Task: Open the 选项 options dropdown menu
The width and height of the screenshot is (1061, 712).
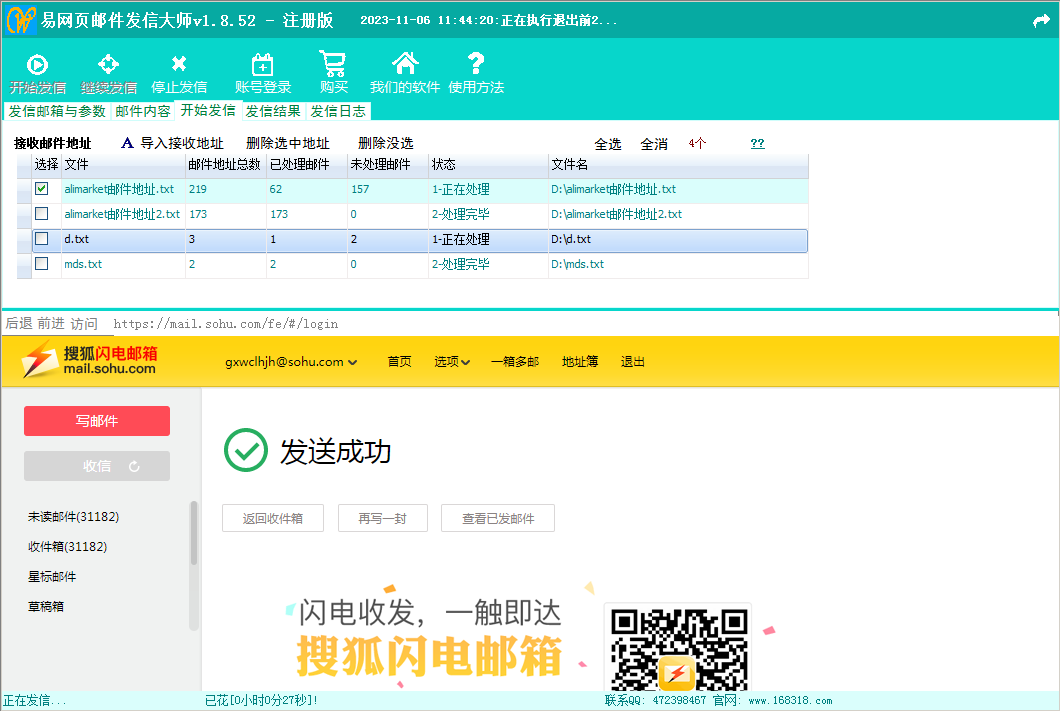Action: click(x=452, y=362)
